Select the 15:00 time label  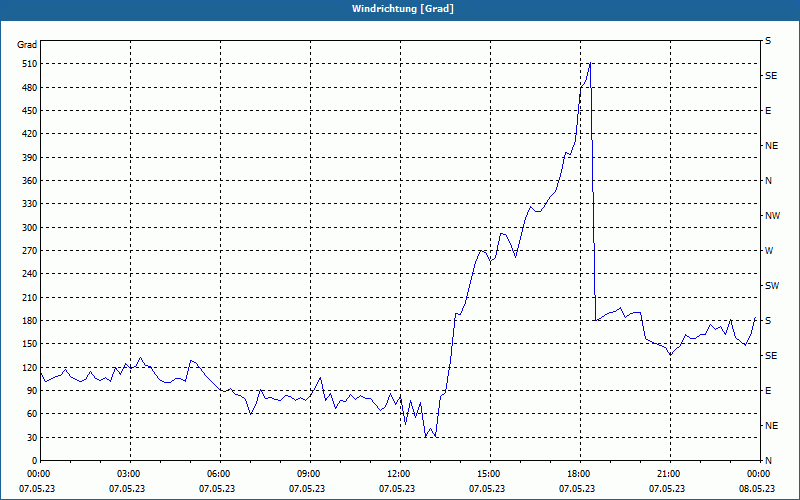[x=490, y=474]
